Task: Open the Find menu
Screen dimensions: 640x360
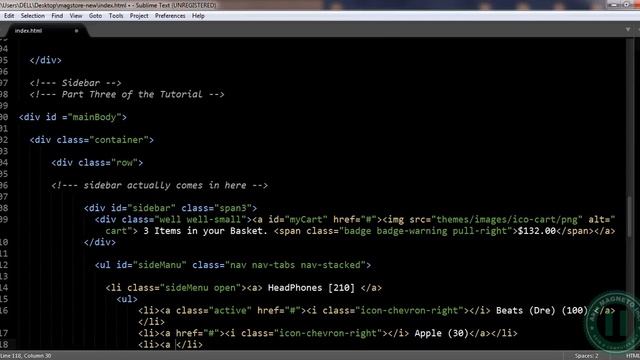Action: (57, 16)
